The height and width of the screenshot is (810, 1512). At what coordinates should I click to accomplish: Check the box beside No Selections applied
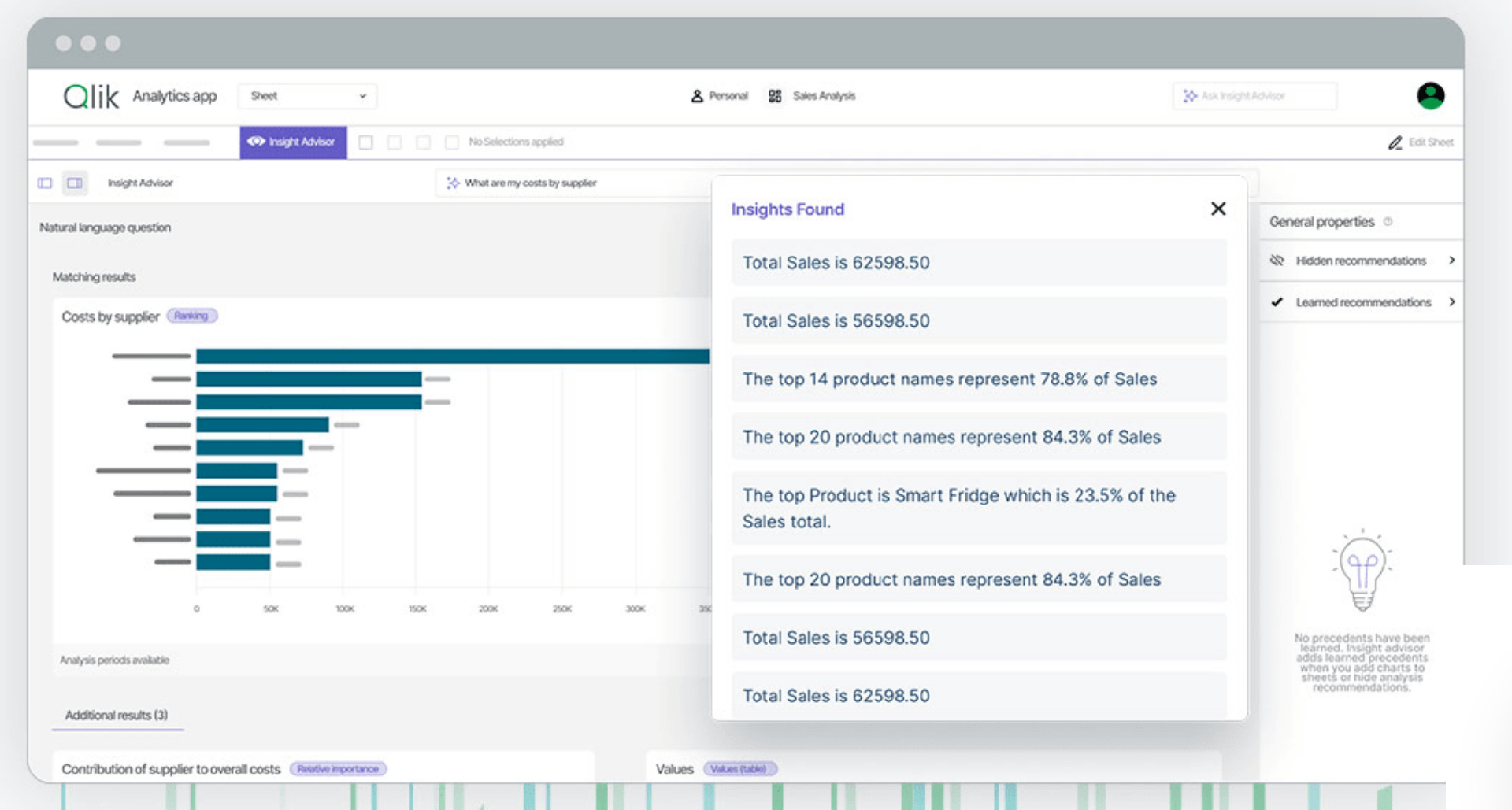tap(452, 142)
